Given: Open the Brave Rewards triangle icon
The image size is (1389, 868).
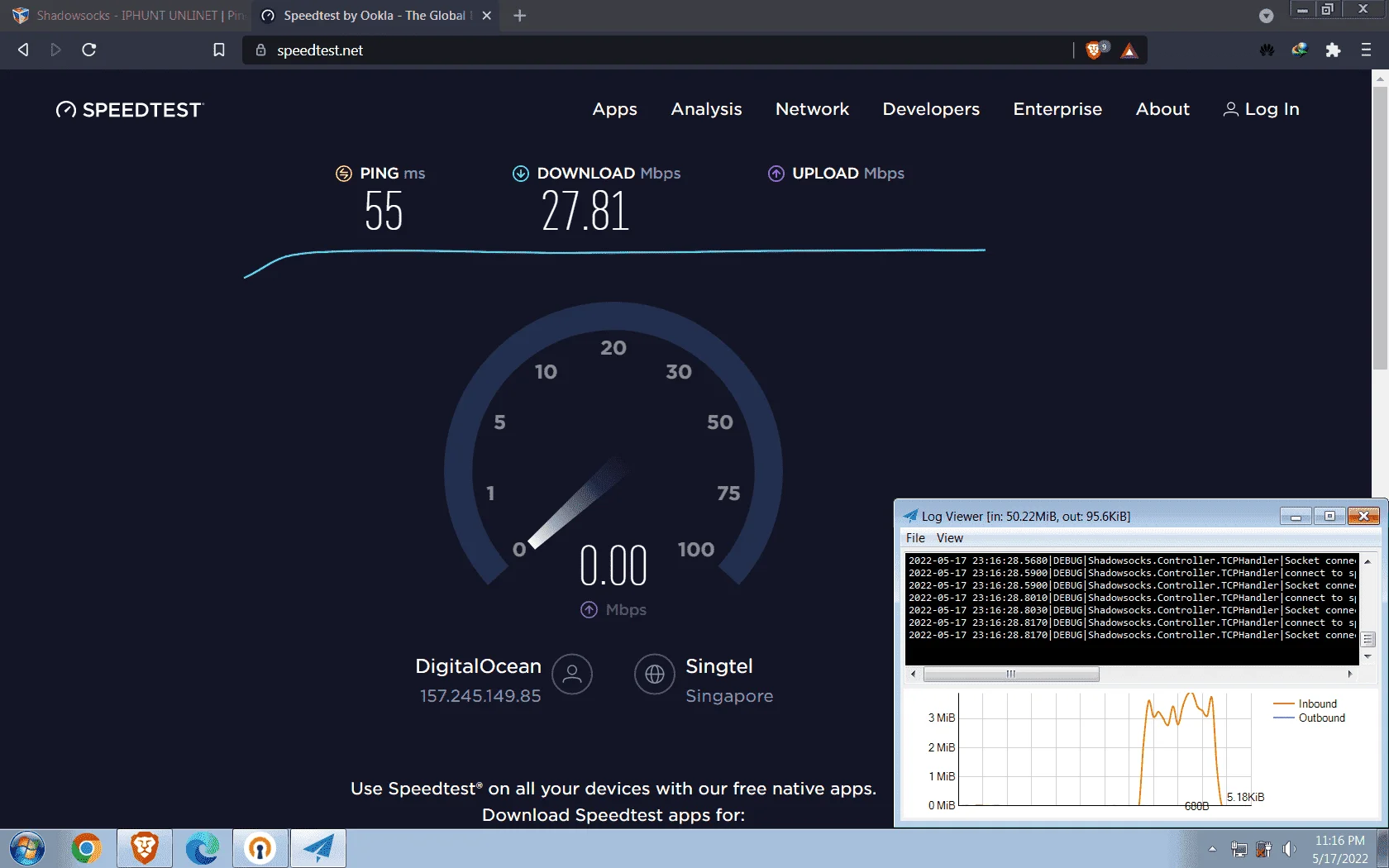Looking at the screenshot, I should coord(1129,50).
